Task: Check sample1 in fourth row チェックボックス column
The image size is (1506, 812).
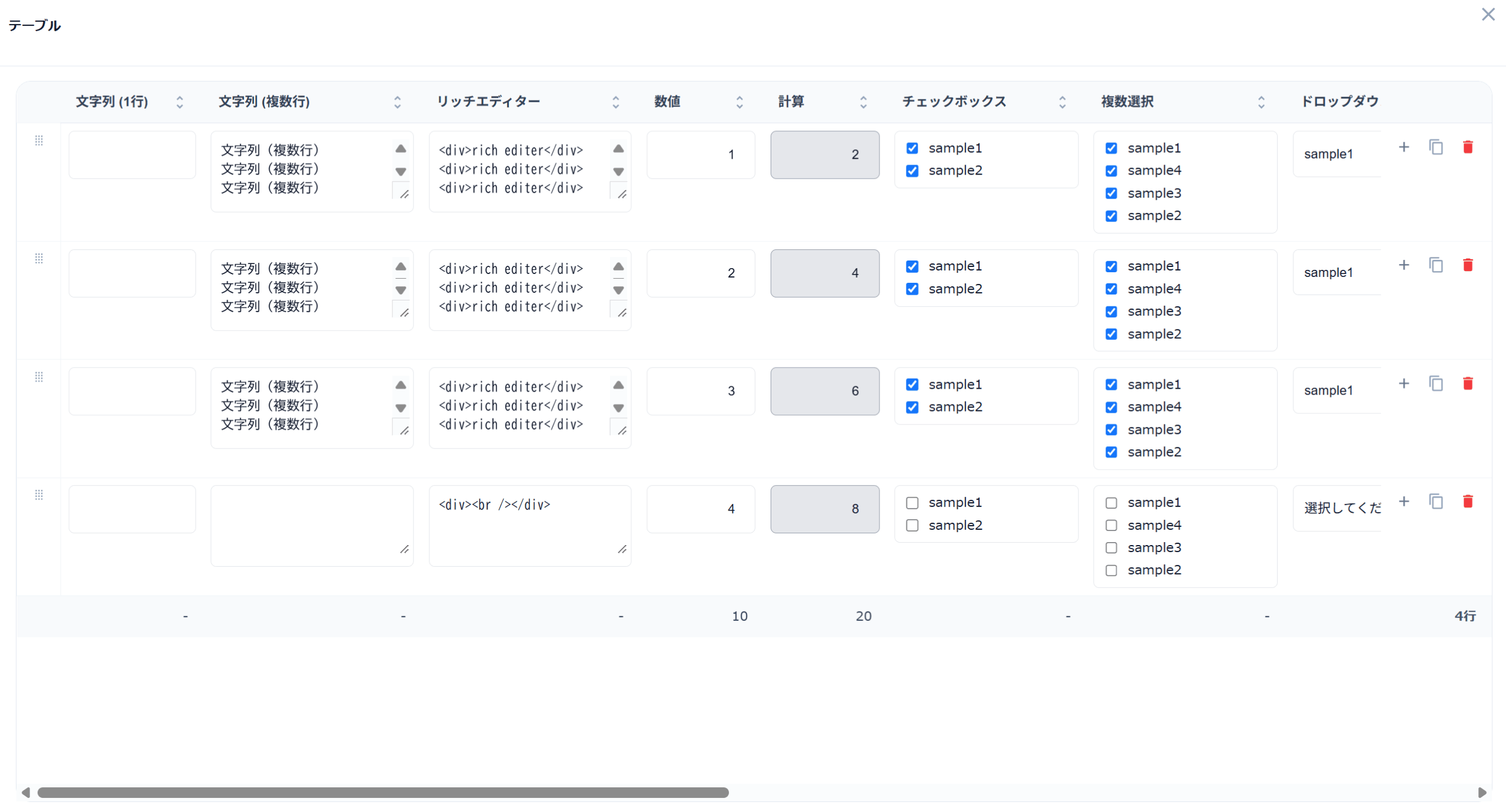Action: click(x=912, y=503)
